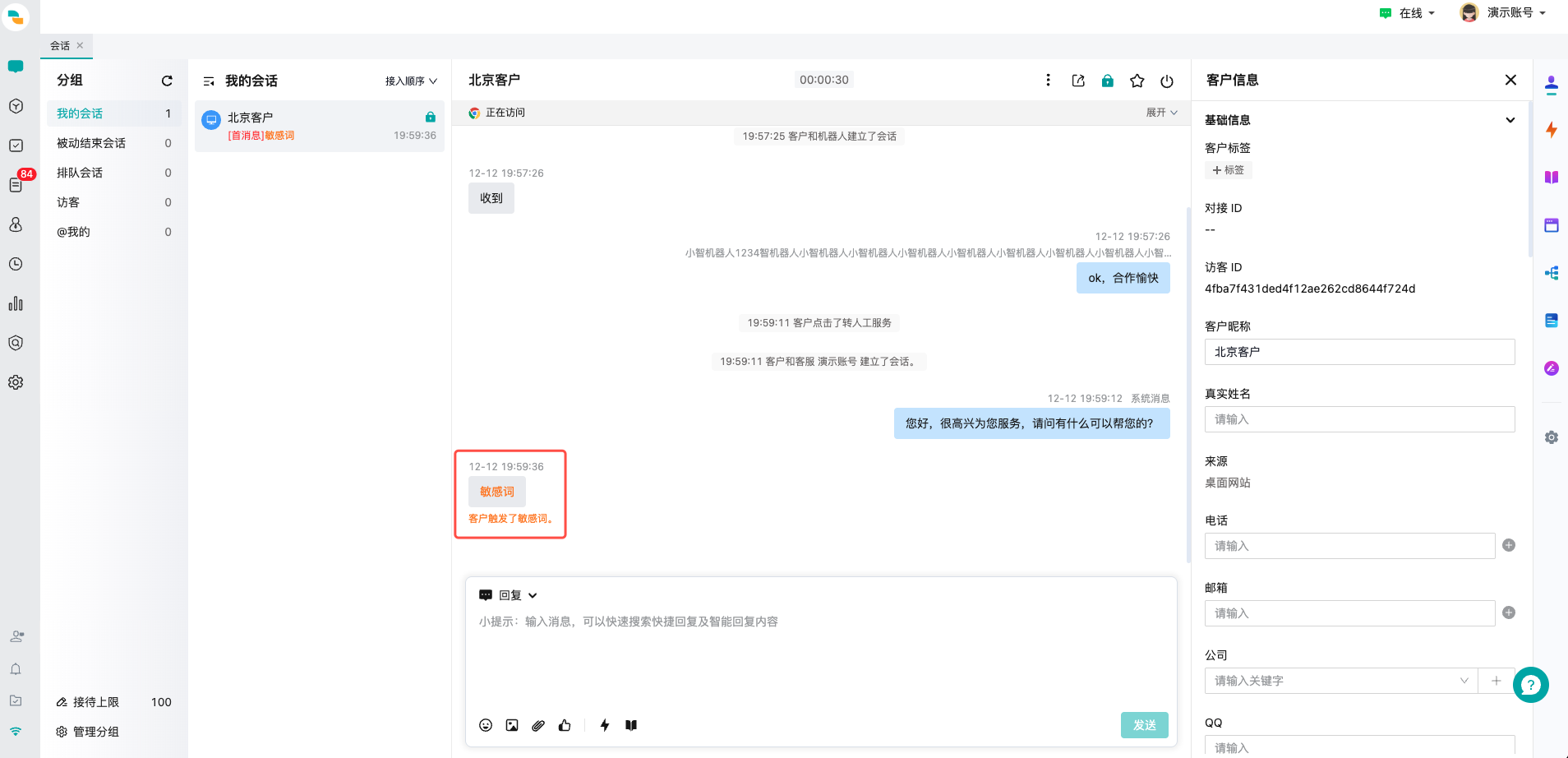Toggle the star to favorite this conversation
This screenshot has height=758, width=1568.
[1137, 81]
